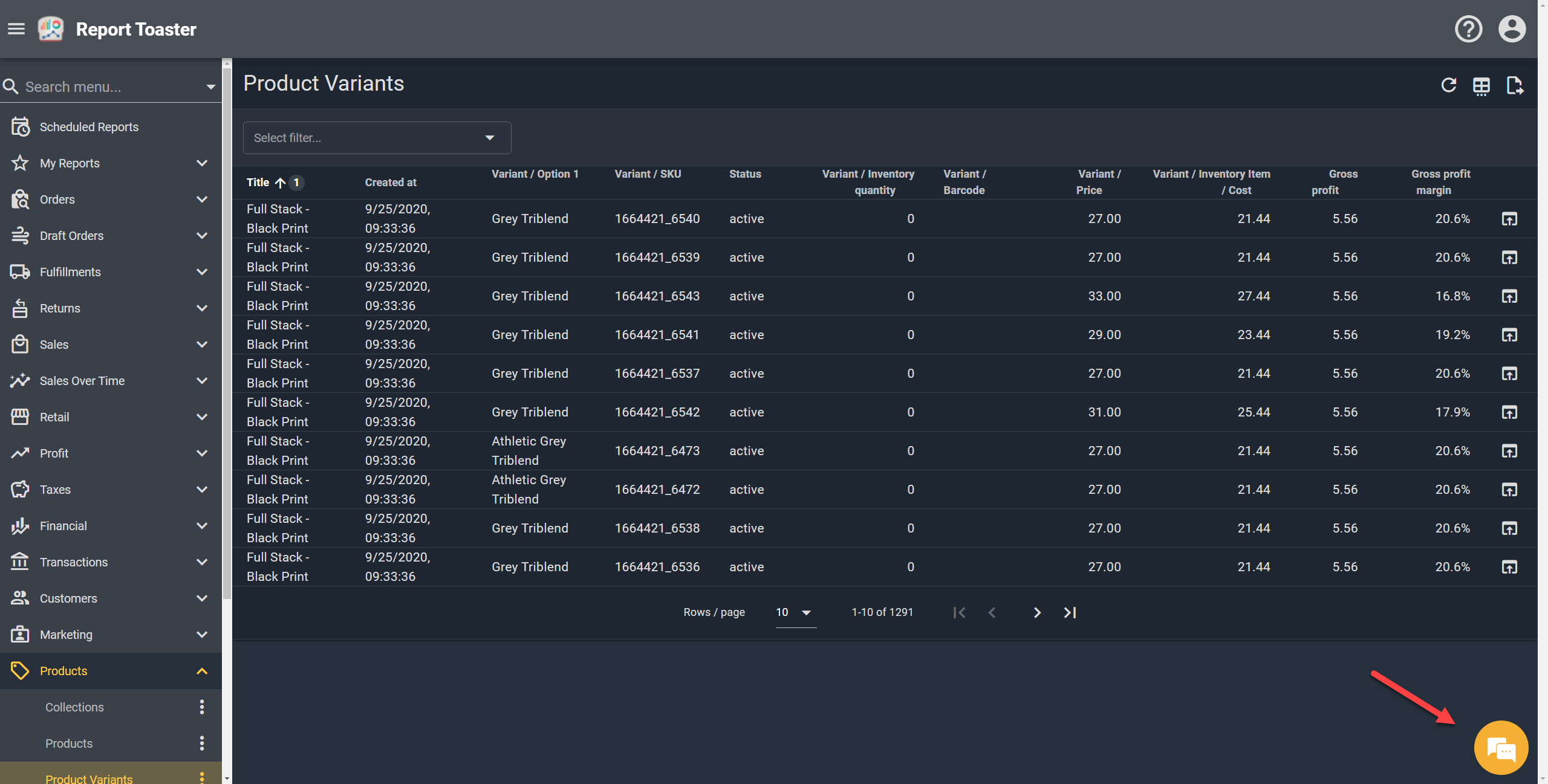
Task: Click the export report file icon
Action: pyautogui.click(x=1515, y=85)
